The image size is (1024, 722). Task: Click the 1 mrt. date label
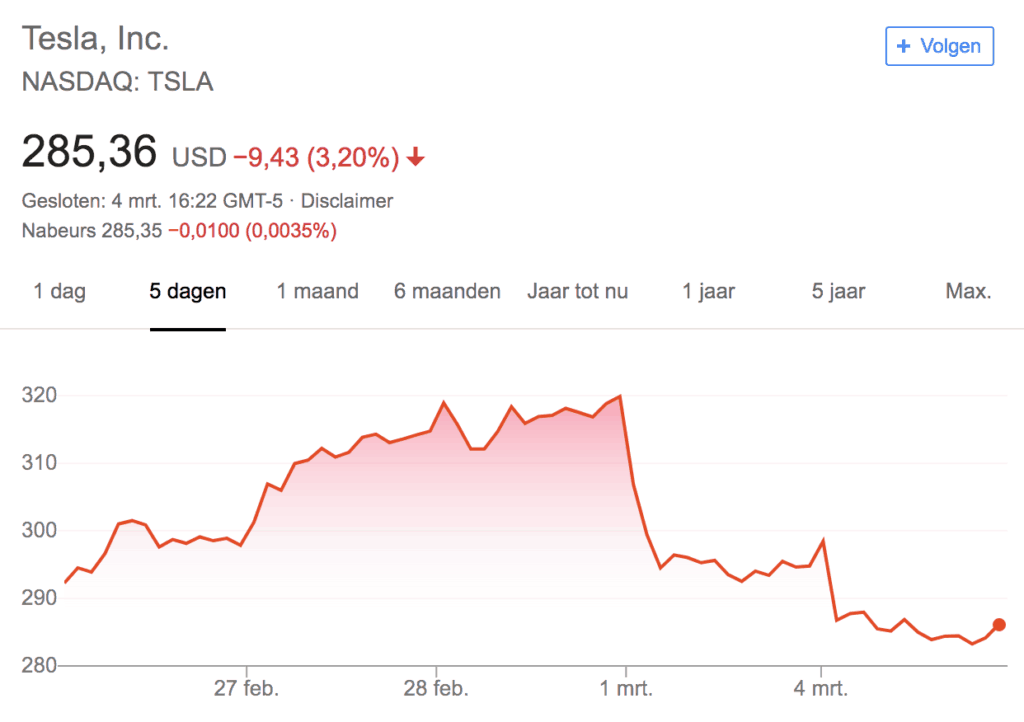[x=626, y=690]
